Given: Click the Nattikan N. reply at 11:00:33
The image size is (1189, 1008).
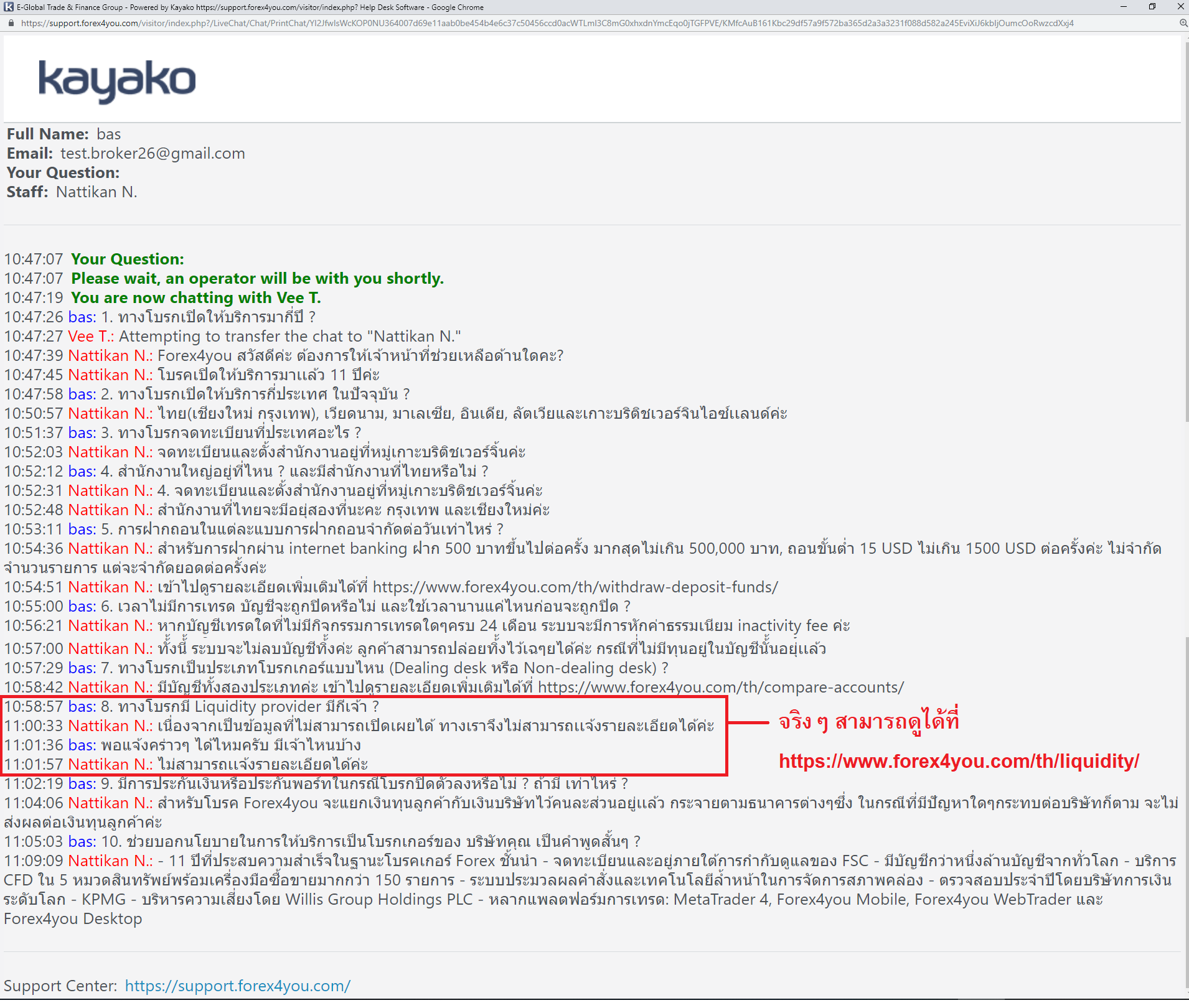Looking at the screenshot, I should coord(359,726).
